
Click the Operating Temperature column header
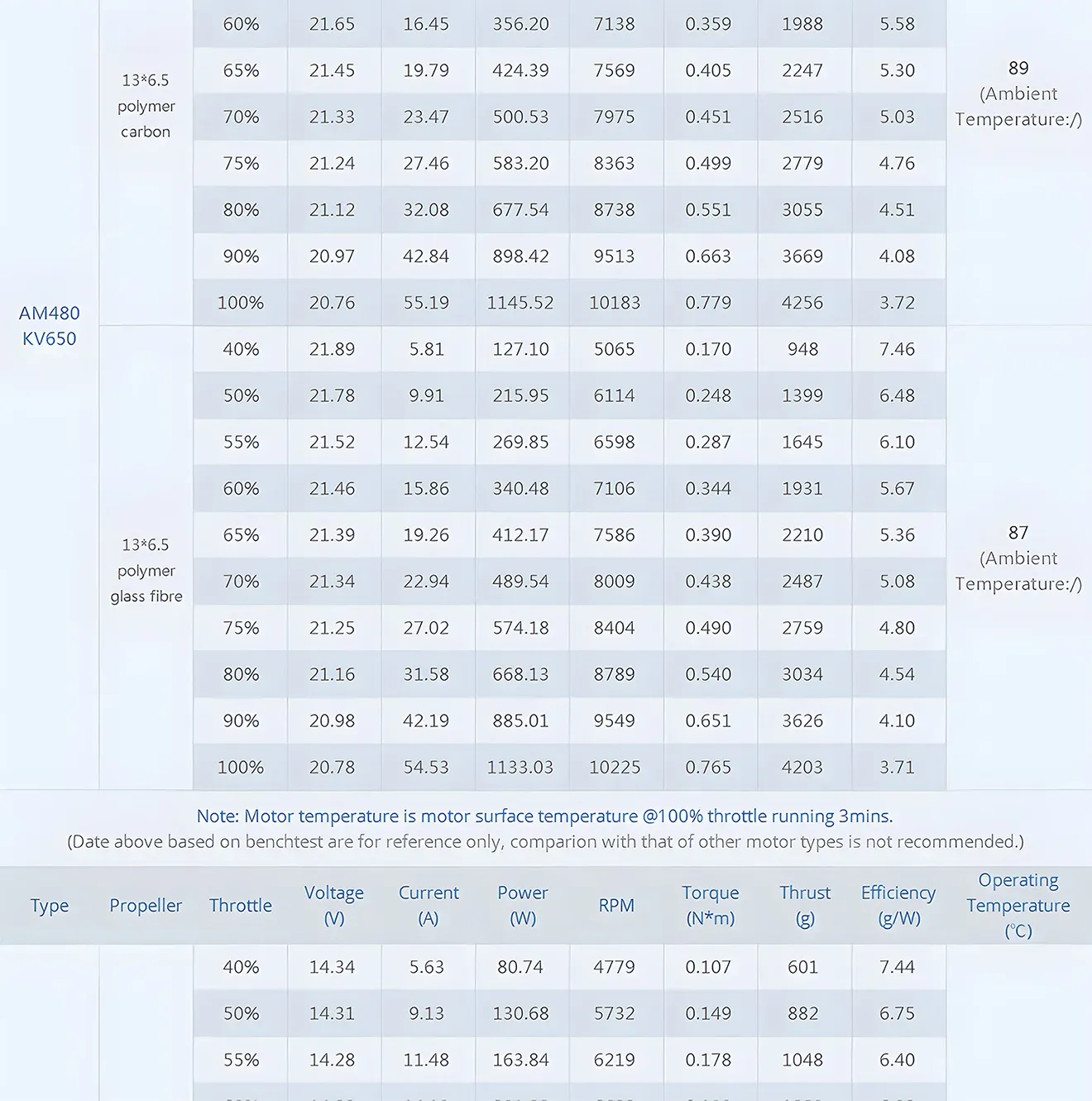coord(1018,906)
